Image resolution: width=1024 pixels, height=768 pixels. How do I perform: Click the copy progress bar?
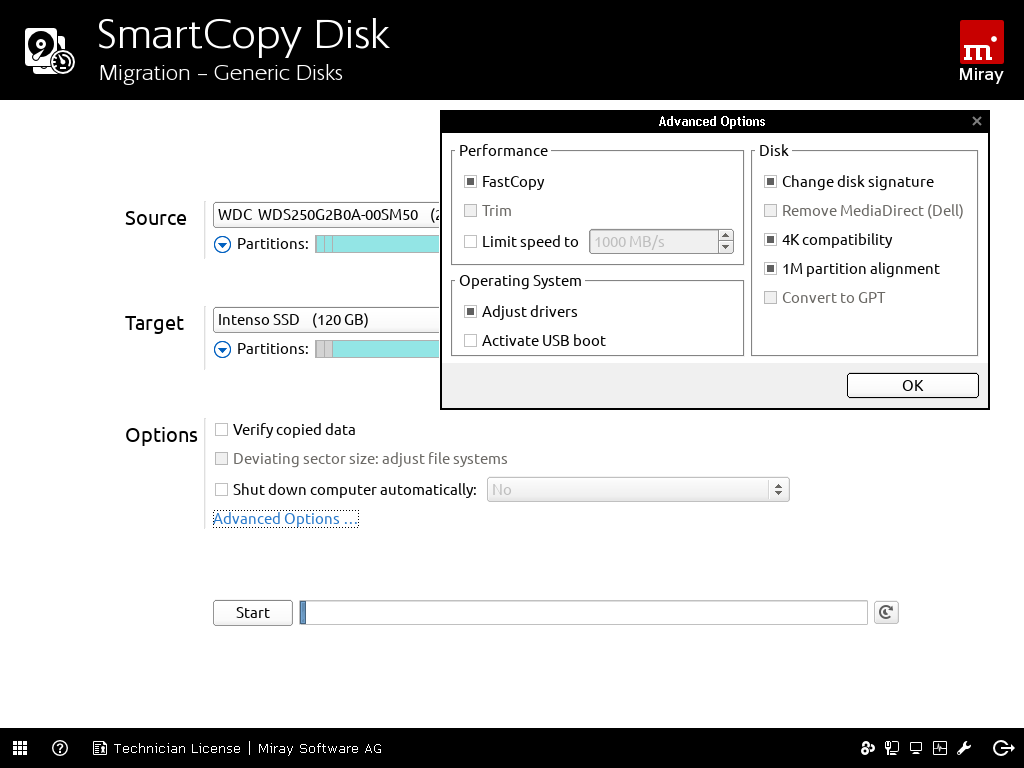(585, 613)
